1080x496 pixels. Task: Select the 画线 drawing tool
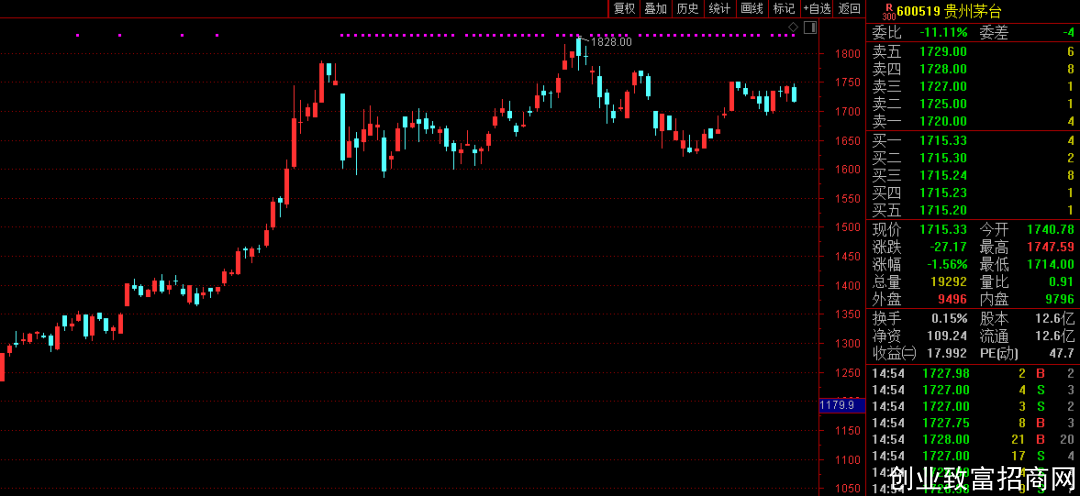coord(751,9)
